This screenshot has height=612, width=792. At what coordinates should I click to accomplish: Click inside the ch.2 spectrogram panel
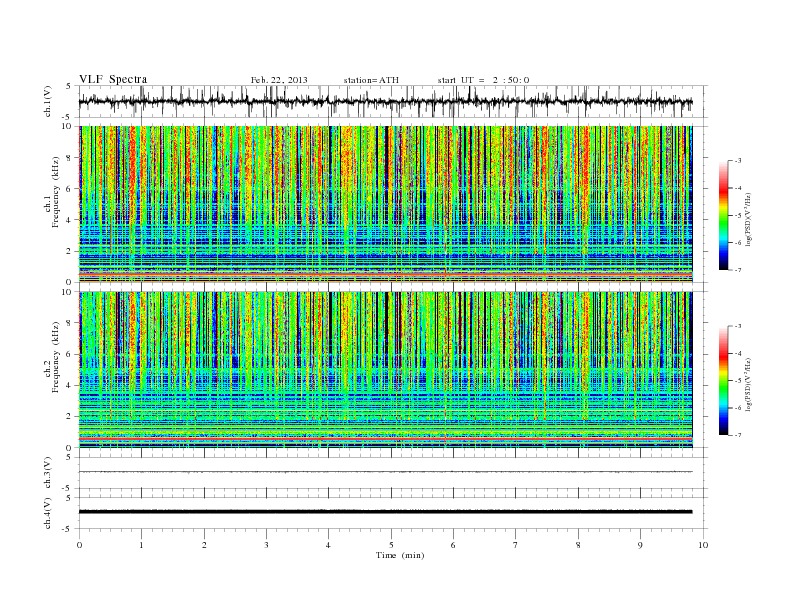[385, 370]
